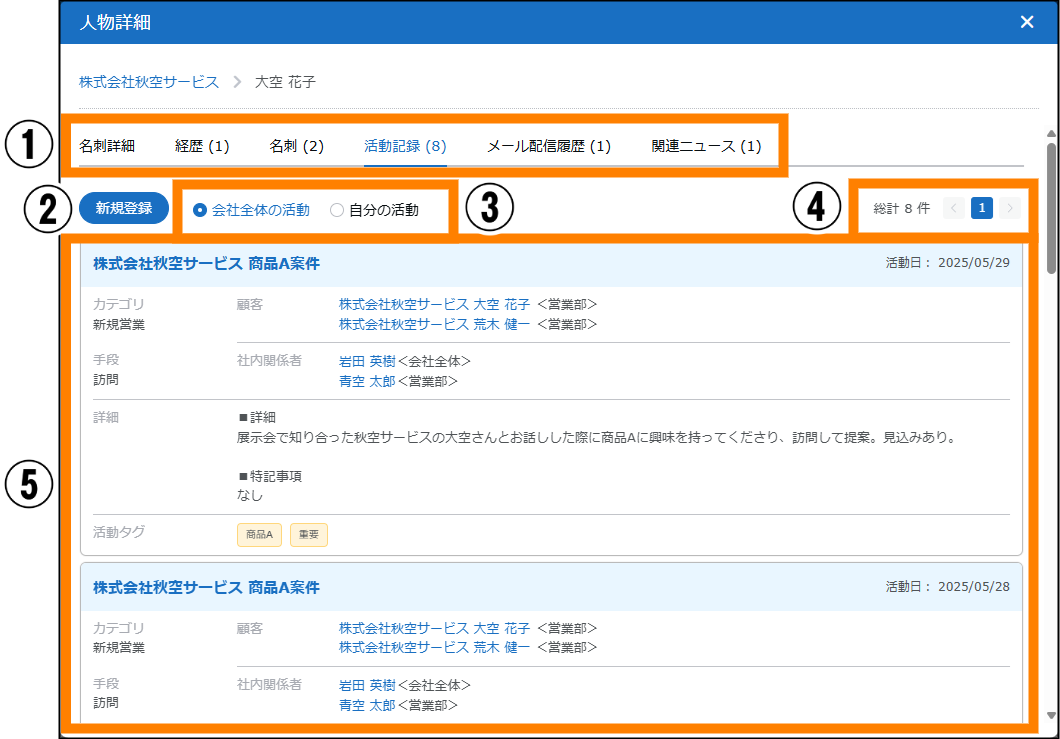The width and height of the screenshot is (1060, 739).
Task: Open the 名刺 (2) tab
Action: 297,146
